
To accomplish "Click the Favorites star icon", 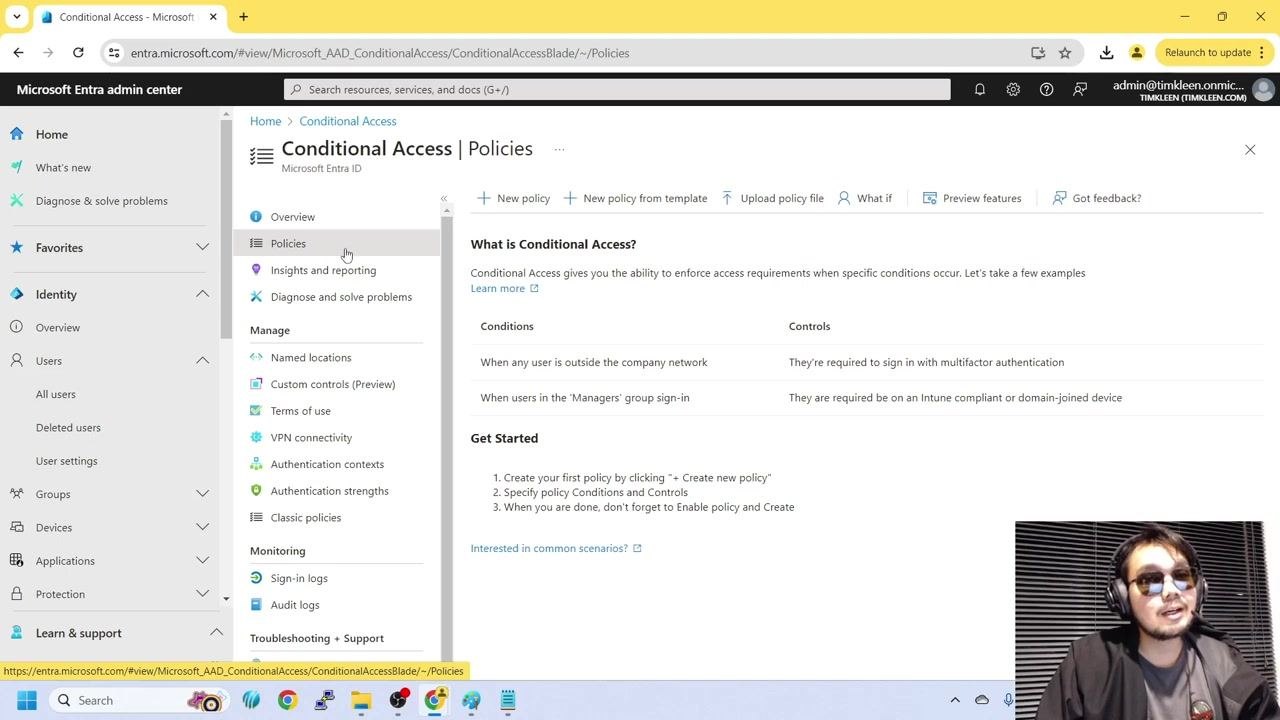I will pyautogui.click(x=17, y=247).
